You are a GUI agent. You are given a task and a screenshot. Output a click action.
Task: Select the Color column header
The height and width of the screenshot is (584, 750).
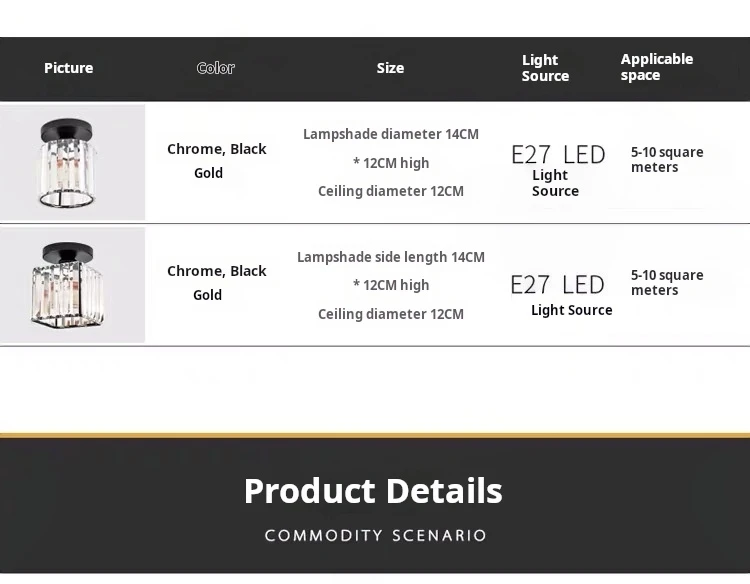click(x=216, y=68)
